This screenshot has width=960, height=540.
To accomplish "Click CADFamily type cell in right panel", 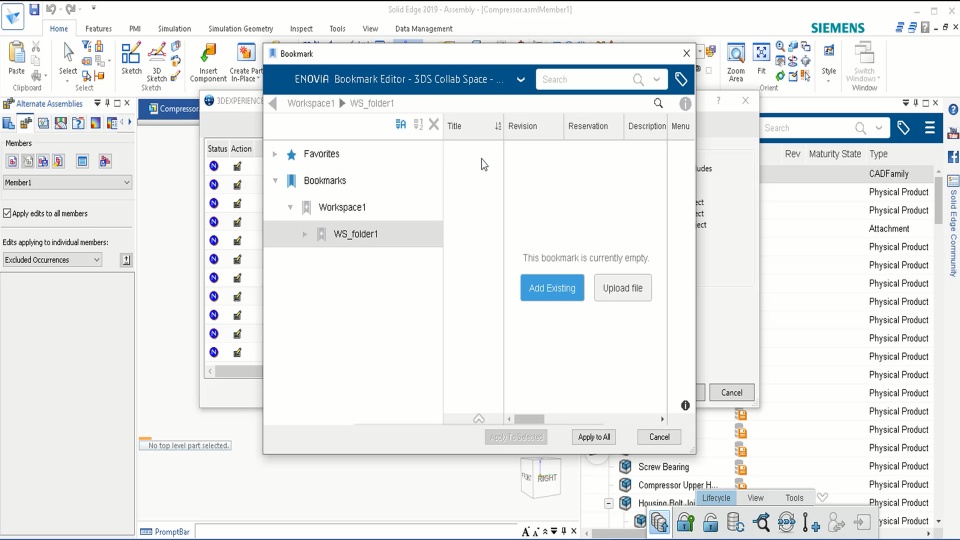I will 888,174.
